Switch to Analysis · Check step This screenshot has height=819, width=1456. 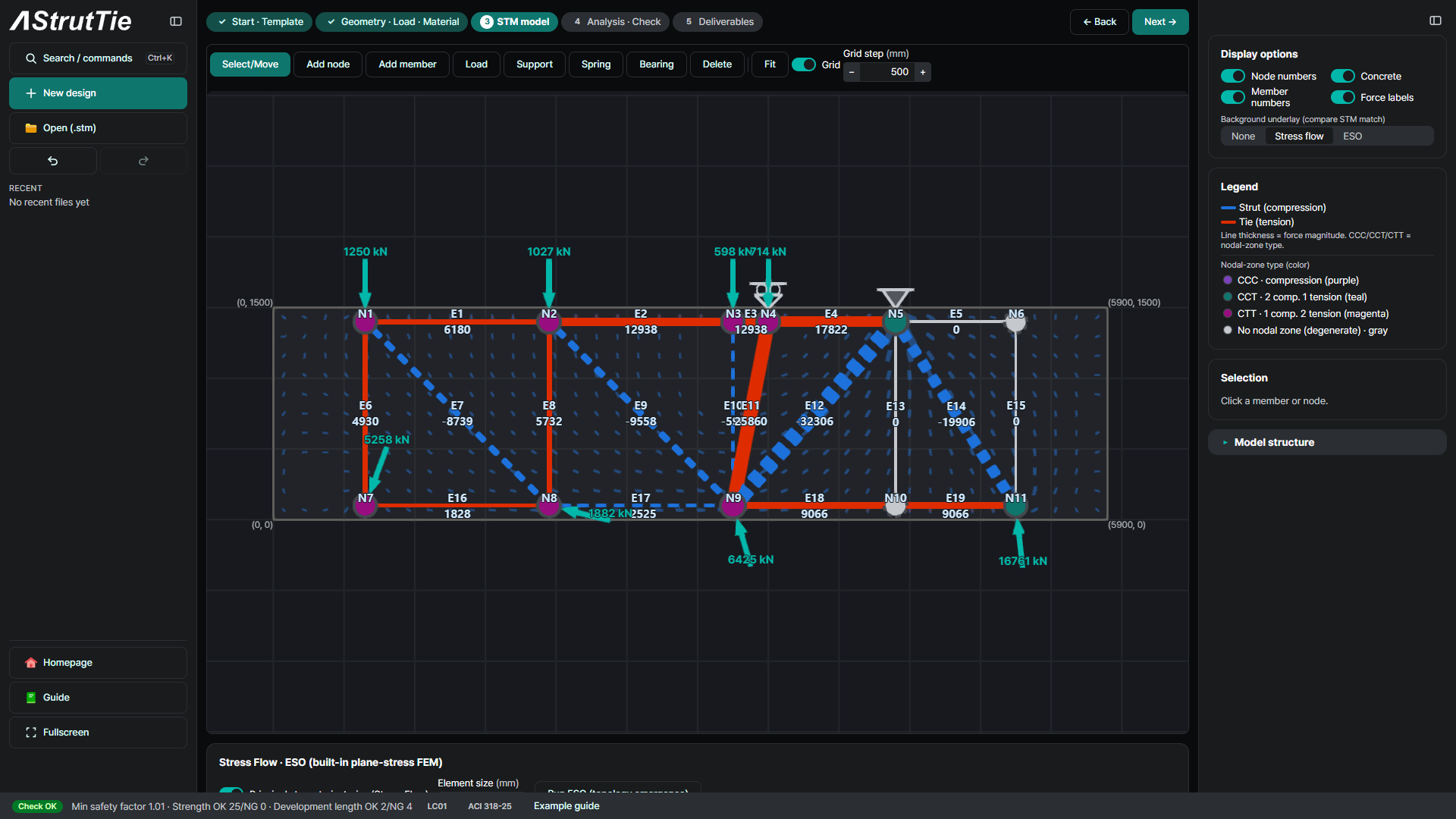point(616,22)
